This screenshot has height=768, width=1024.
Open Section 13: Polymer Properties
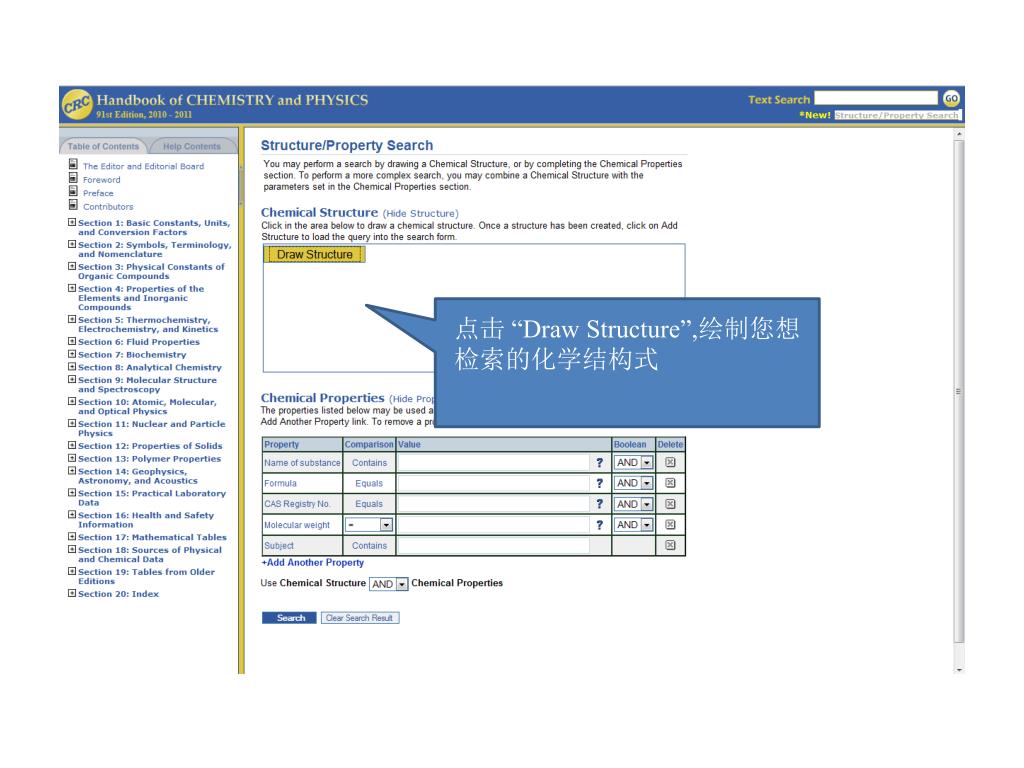150,458
